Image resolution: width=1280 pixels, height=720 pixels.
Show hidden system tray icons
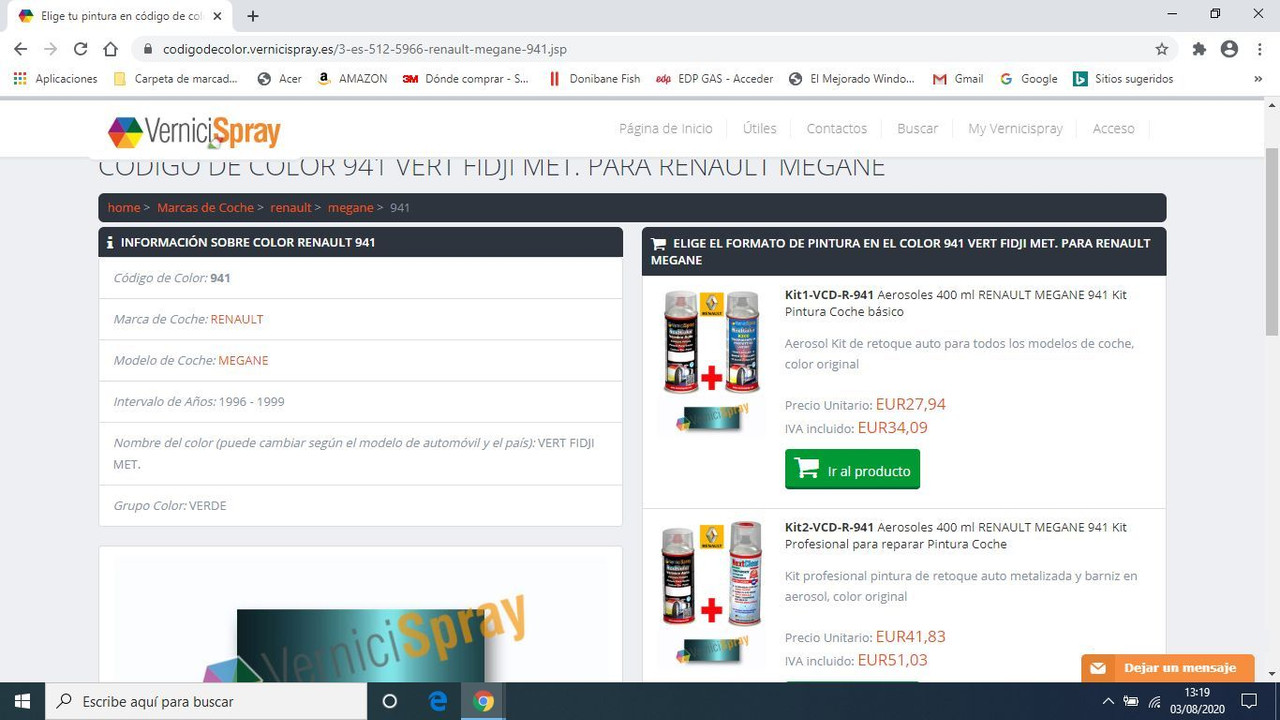1108,701
